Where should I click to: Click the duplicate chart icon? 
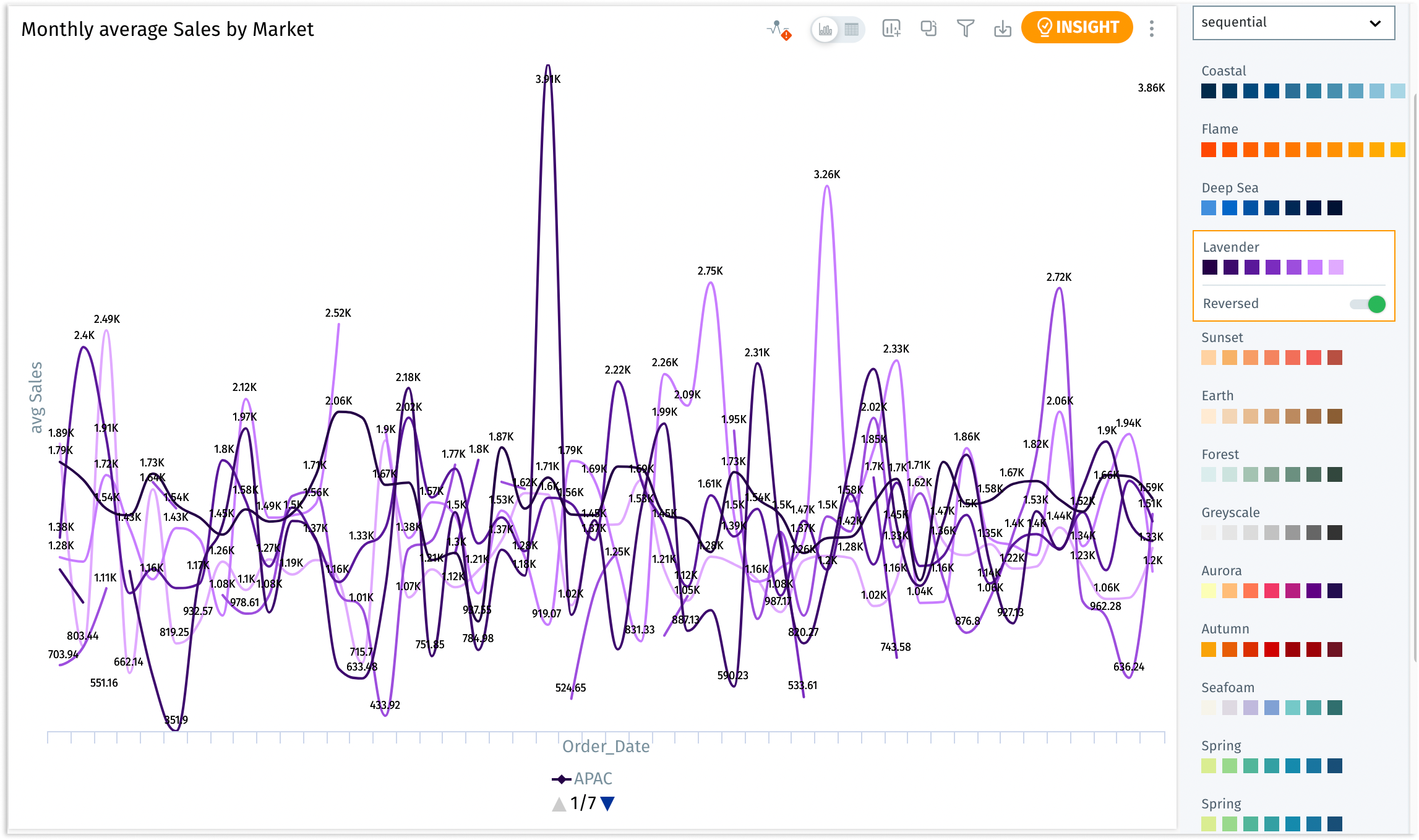coord(928,28)
